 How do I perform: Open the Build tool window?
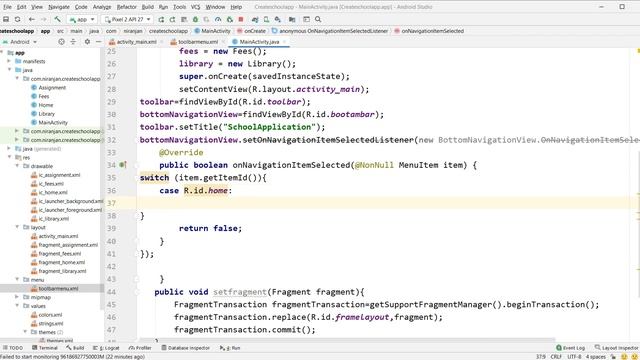pos(75,348)
